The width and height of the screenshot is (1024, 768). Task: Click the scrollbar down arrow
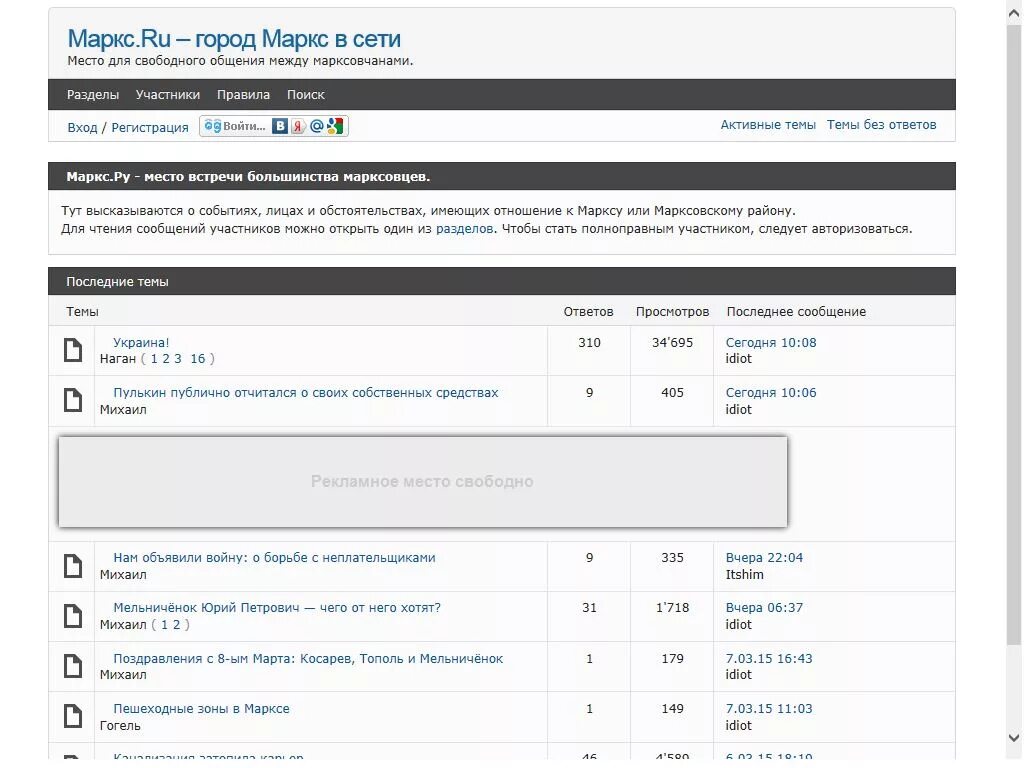1014,738
